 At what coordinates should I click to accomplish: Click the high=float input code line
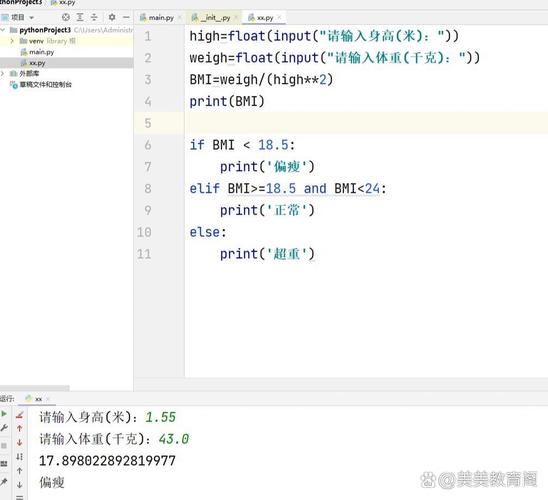[x=324, y=36]
